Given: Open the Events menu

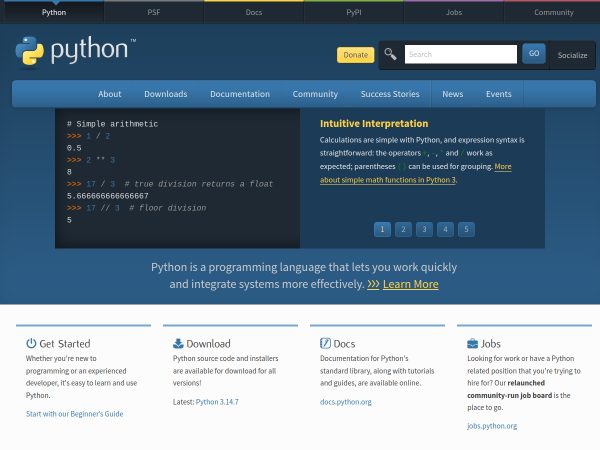Looking at the screenshot, I should [x=499, y=94].
